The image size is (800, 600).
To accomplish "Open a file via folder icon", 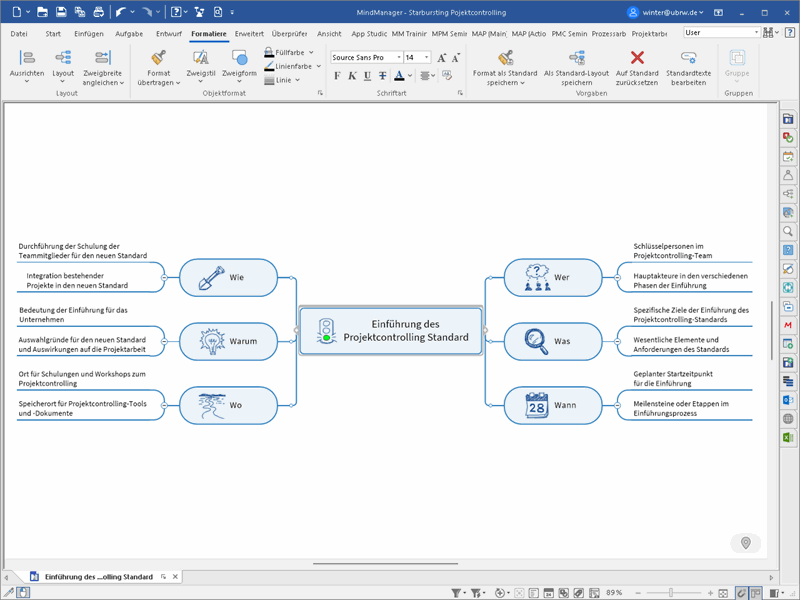I will 42,12.
